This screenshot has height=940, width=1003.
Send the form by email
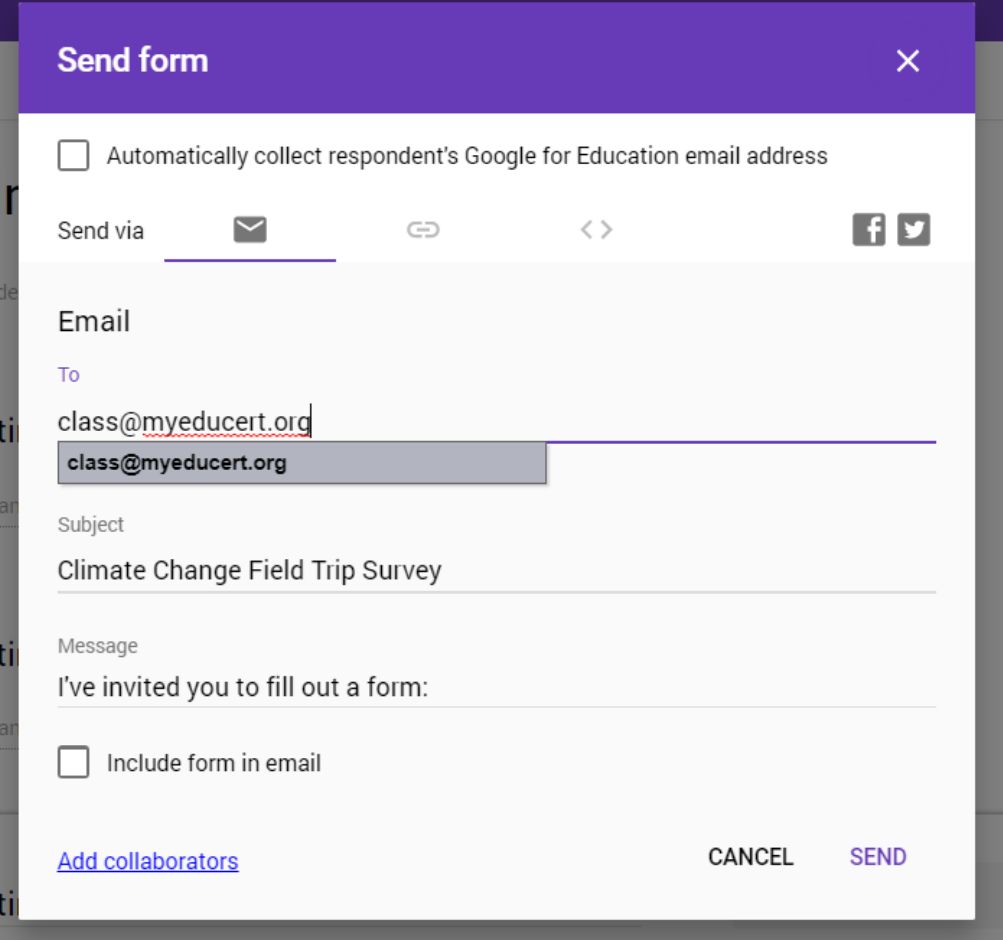[x=878, y=857]
